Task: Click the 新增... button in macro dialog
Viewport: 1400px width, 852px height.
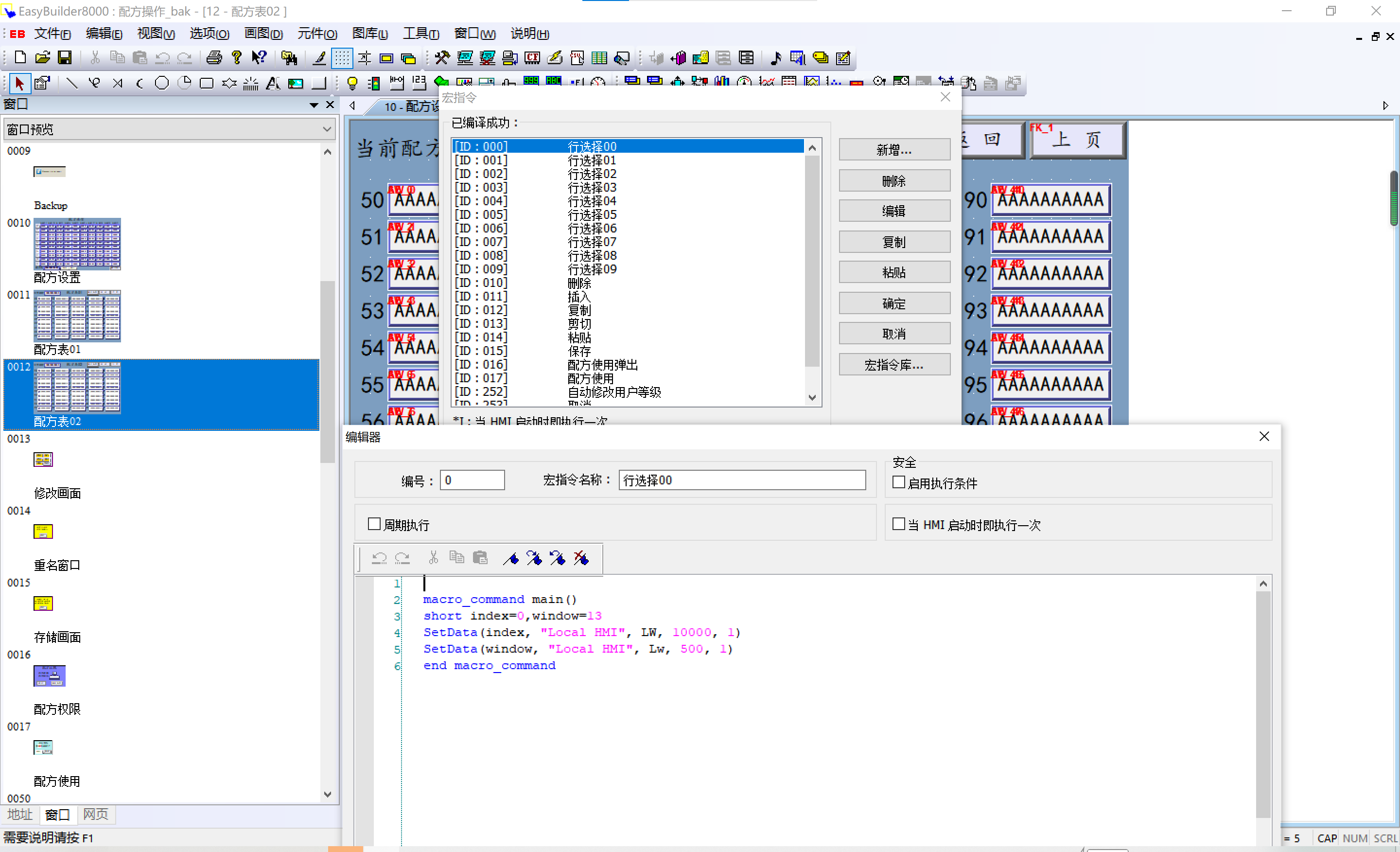Action: coord(894,150)
